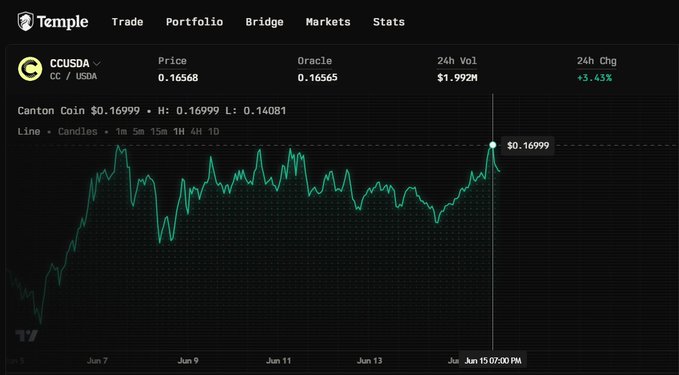This screenshot has width=679, height=375.
Task: Click the 24h Chg column label
Action: point(596,61)
